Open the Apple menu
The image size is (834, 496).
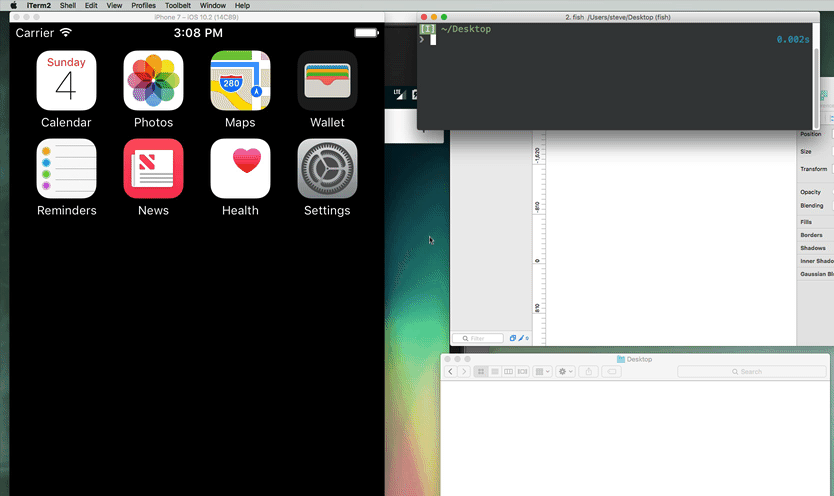point(13,5)
